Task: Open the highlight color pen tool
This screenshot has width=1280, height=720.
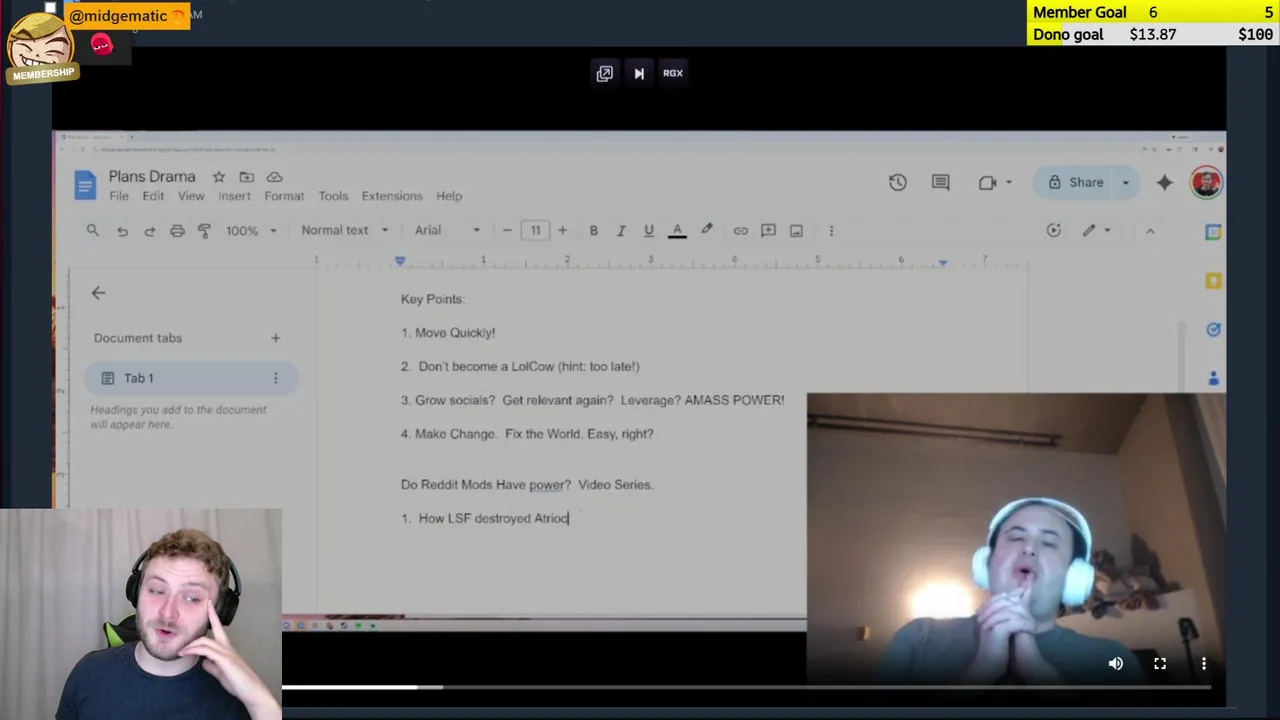Action: point(707,230)
